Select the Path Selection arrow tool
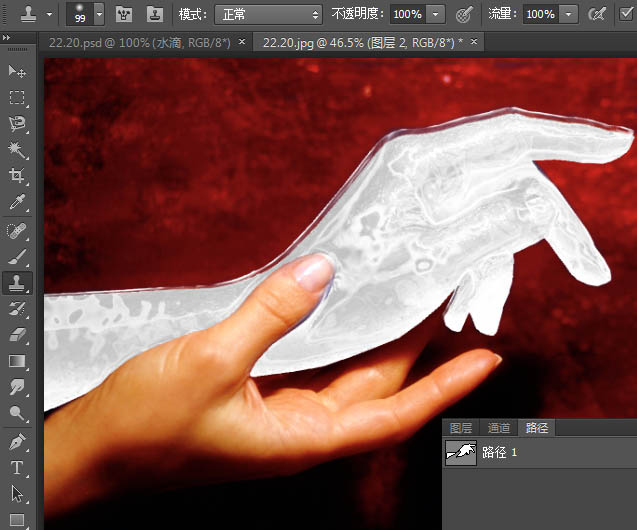 click(x=17, y=494)
